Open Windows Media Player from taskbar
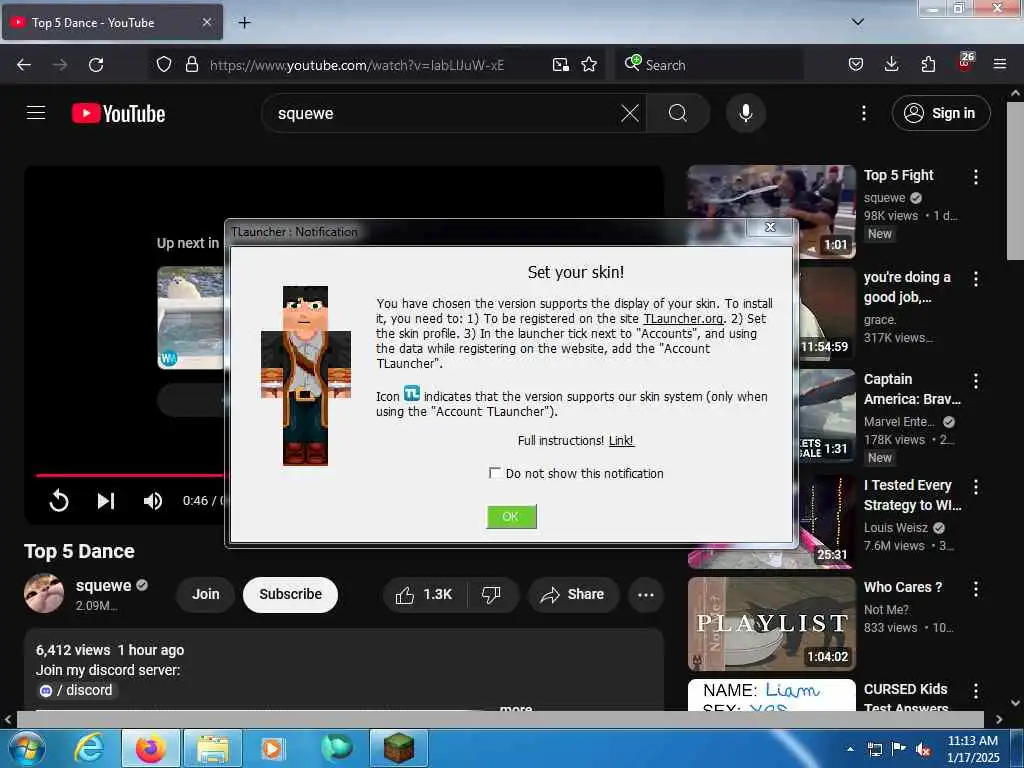This screenshot has height=768, width=1024. coord(272,748)
